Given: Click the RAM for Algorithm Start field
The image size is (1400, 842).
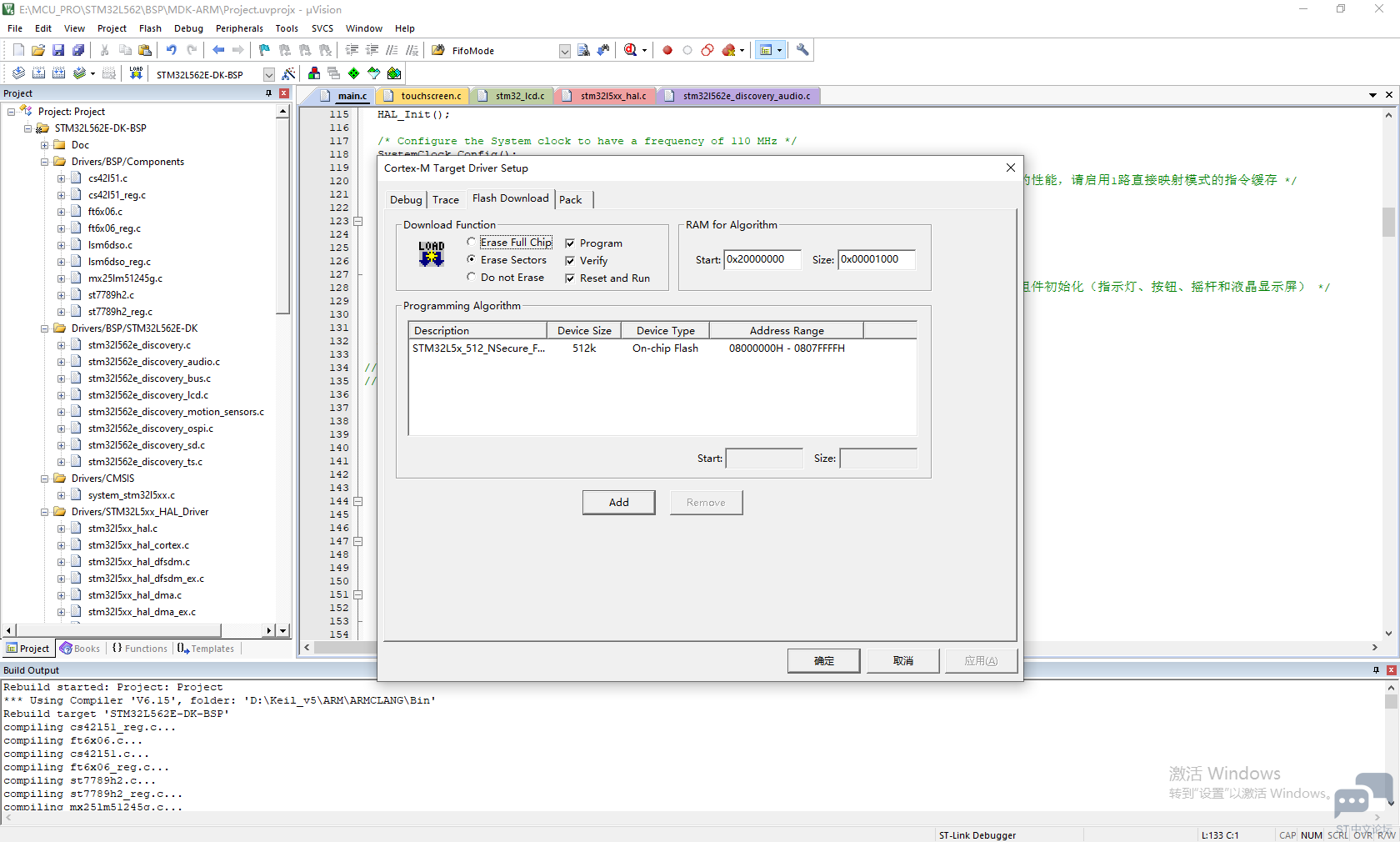Looking at the screenshot, I should (762, 259).
